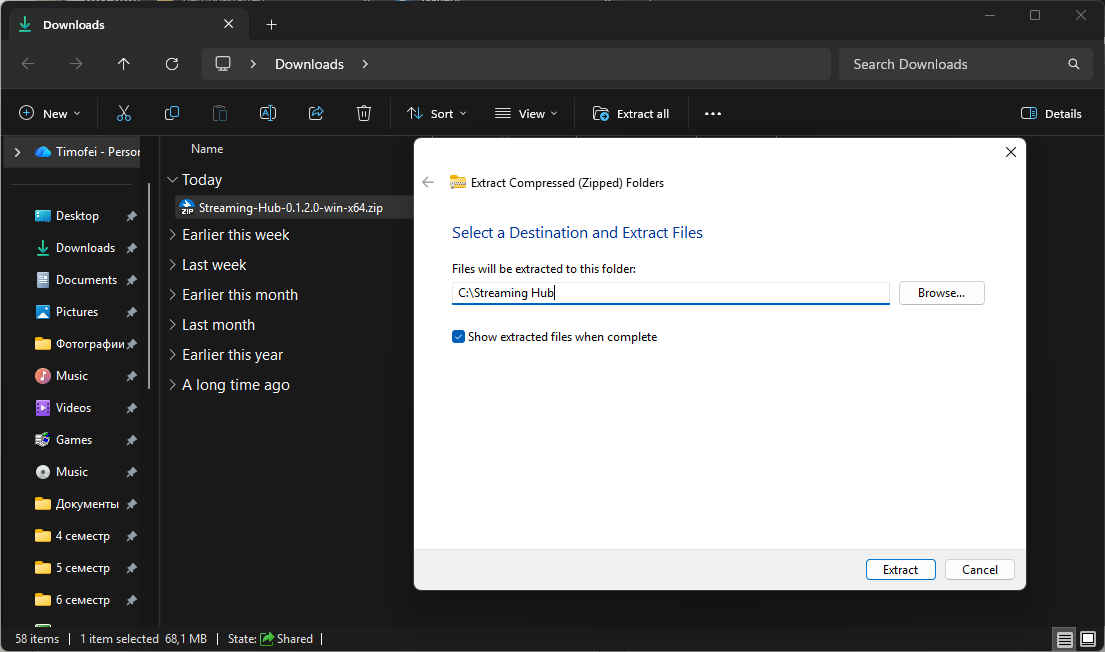The image size is (1105, 652).
Task: Toggle the Details pane
Action: tap(1051, 113)
